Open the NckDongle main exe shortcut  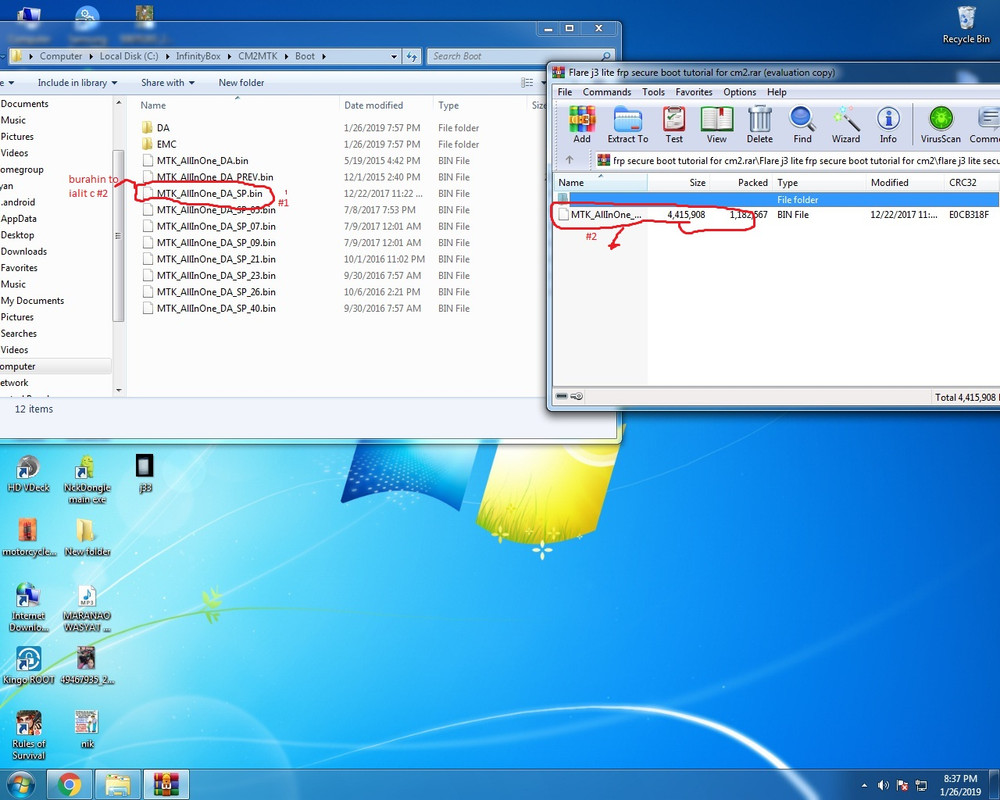87,480
